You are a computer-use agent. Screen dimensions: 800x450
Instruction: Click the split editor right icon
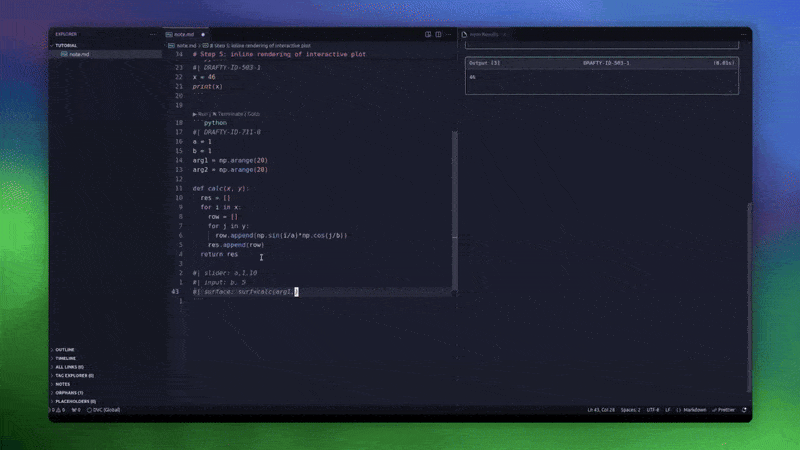point(438,34)
